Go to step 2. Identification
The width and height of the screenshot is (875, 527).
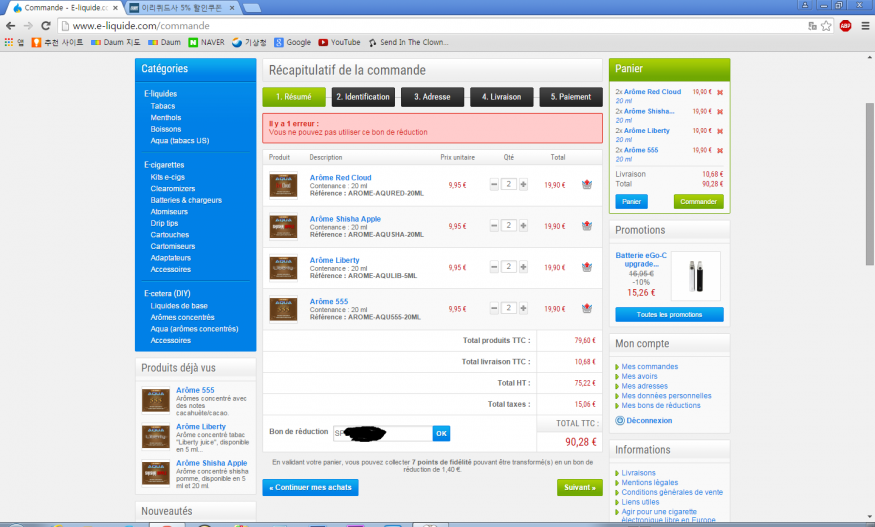click(x=362, y=97)
